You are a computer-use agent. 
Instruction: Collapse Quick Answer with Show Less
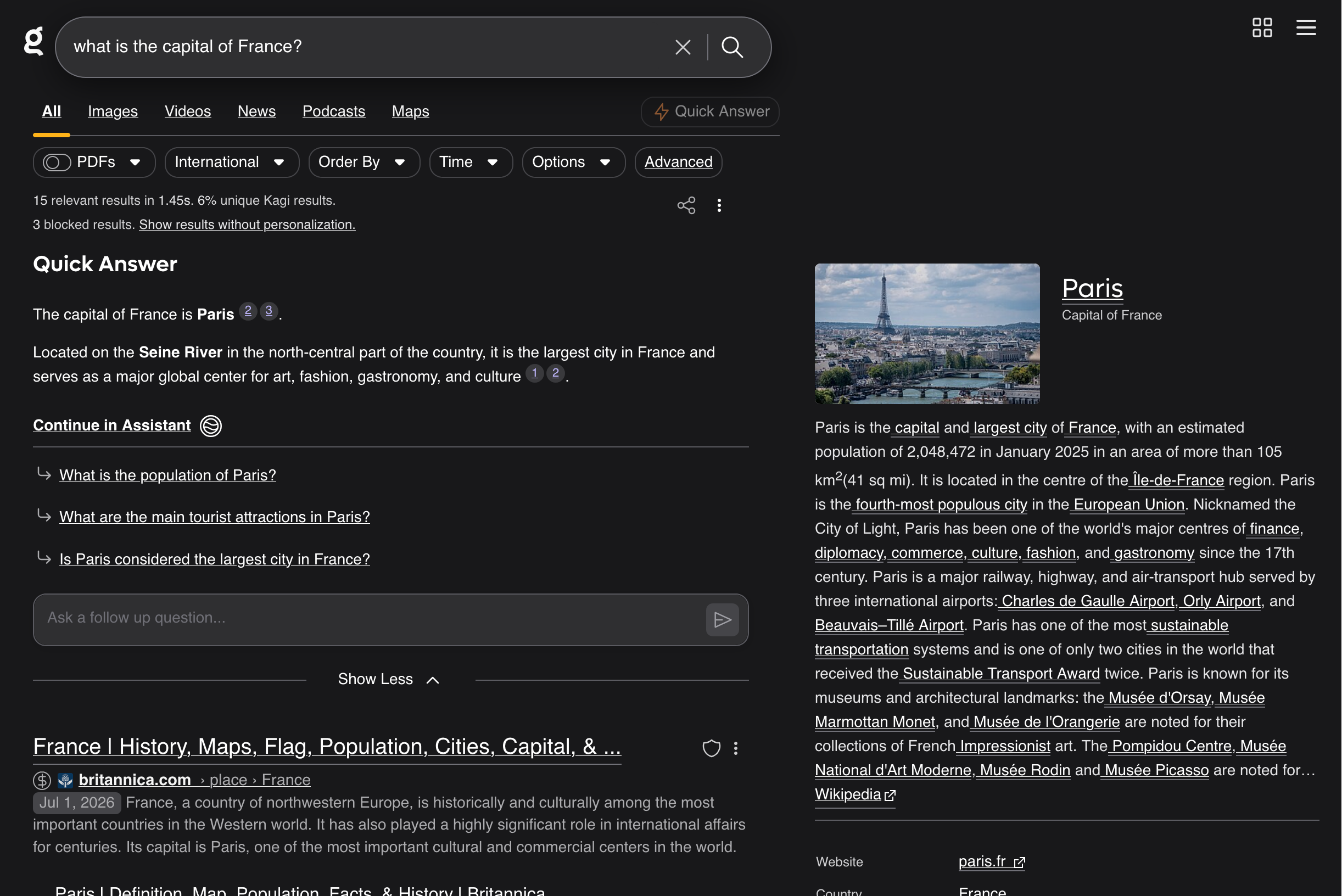pos(389,680)
